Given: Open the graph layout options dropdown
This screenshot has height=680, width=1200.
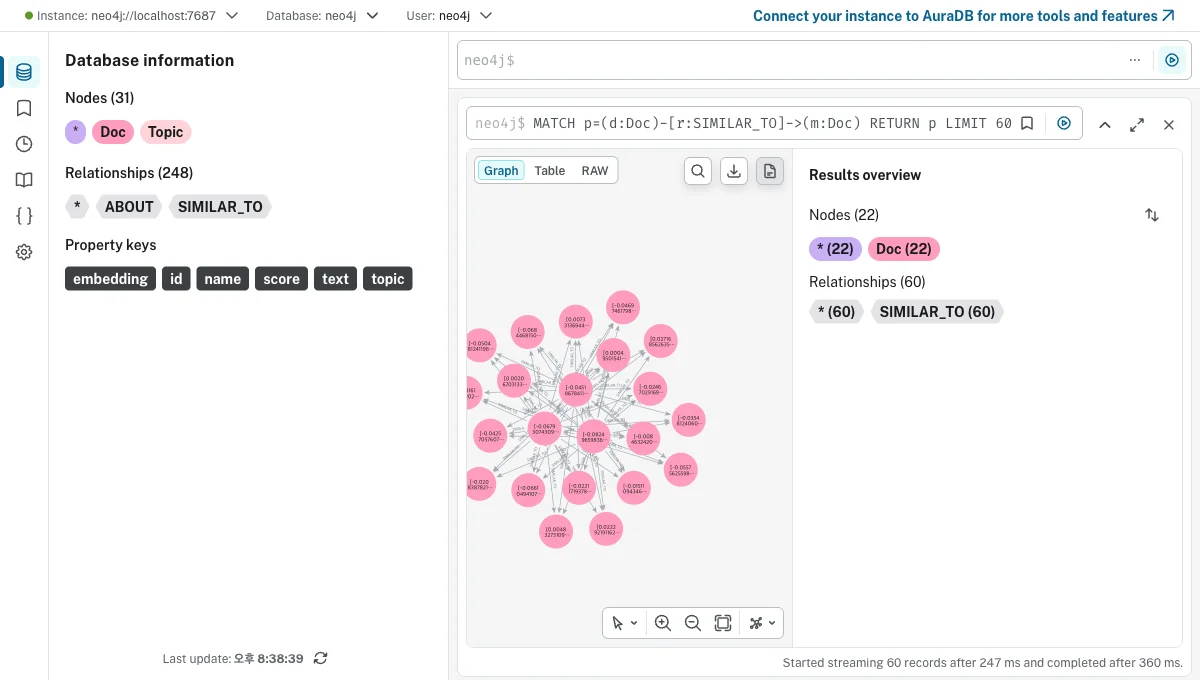Looking at the screenshot, I should coord(762,623).
